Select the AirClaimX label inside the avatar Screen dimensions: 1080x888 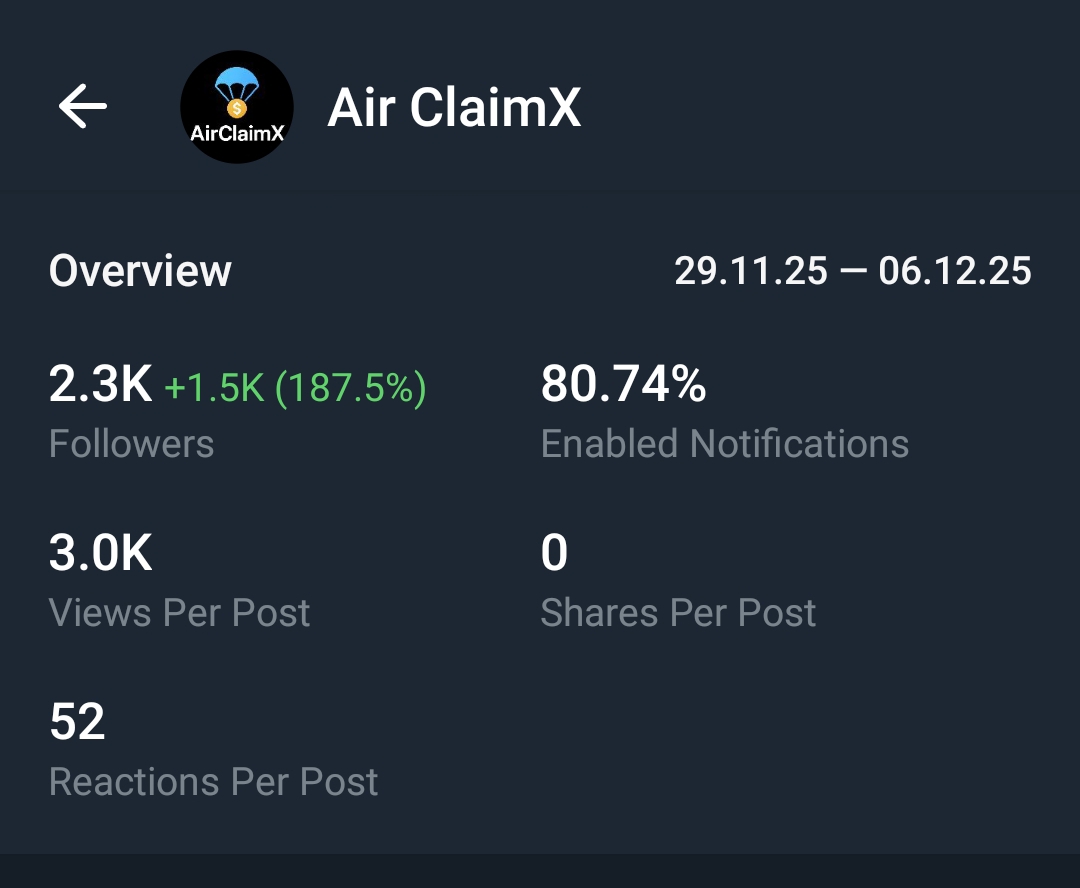pyautogui.click(x=236, y=132)
